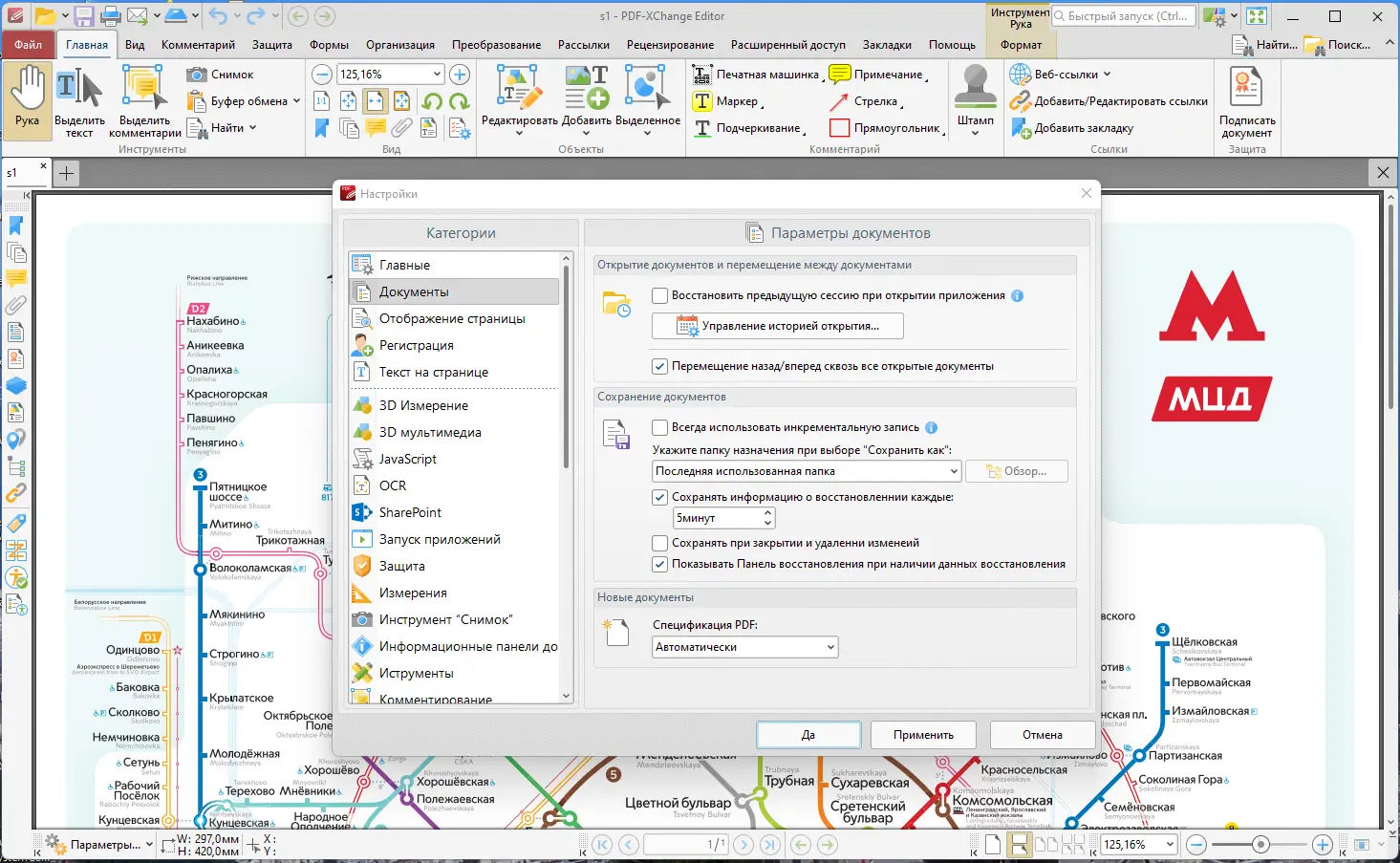This screenshot has height=863, width=1400.
Task: Select the Печатная машинка typewriter tool
Action: [756, 75]
